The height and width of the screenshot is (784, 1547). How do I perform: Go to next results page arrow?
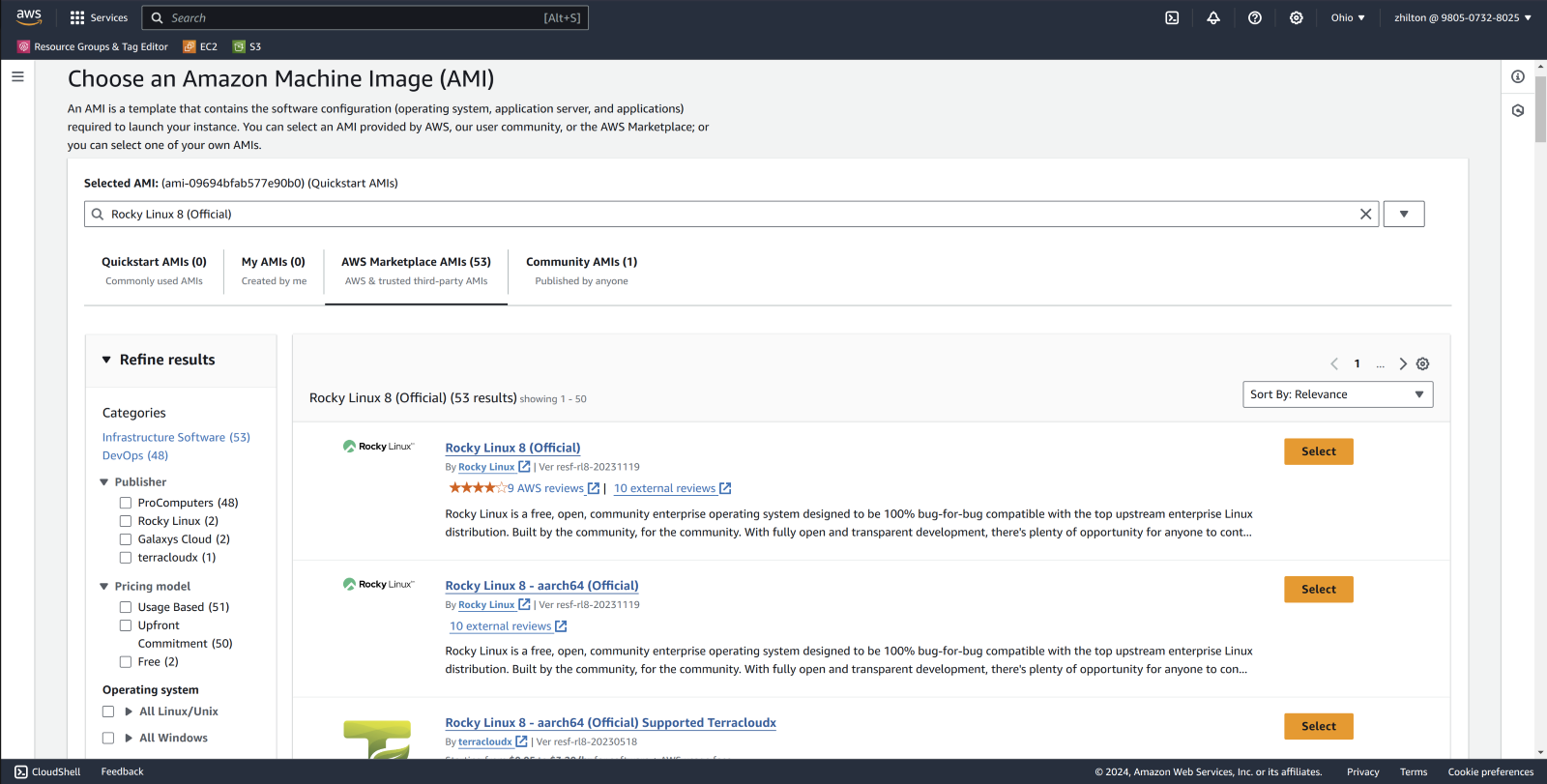pos(1403,363)
